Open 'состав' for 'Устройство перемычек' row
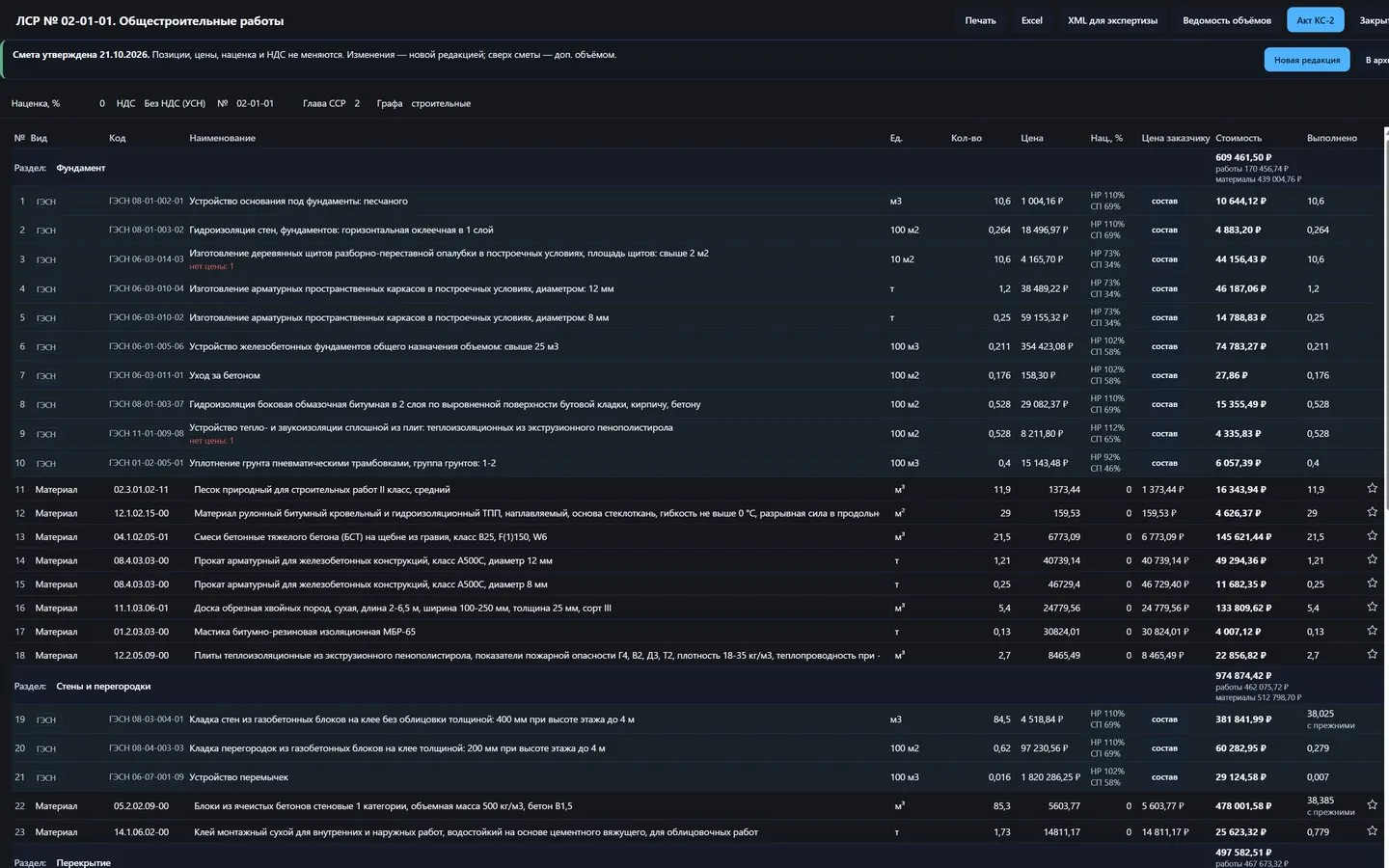The image size is (1389, 868). pyautogui.click(x=1164, y=777)
